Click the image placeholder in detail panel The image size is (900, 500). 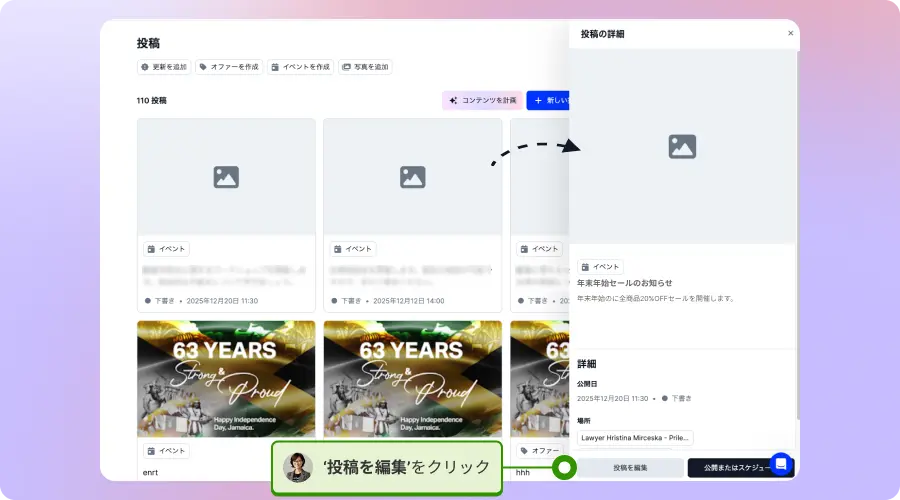[x=682, y=147]
